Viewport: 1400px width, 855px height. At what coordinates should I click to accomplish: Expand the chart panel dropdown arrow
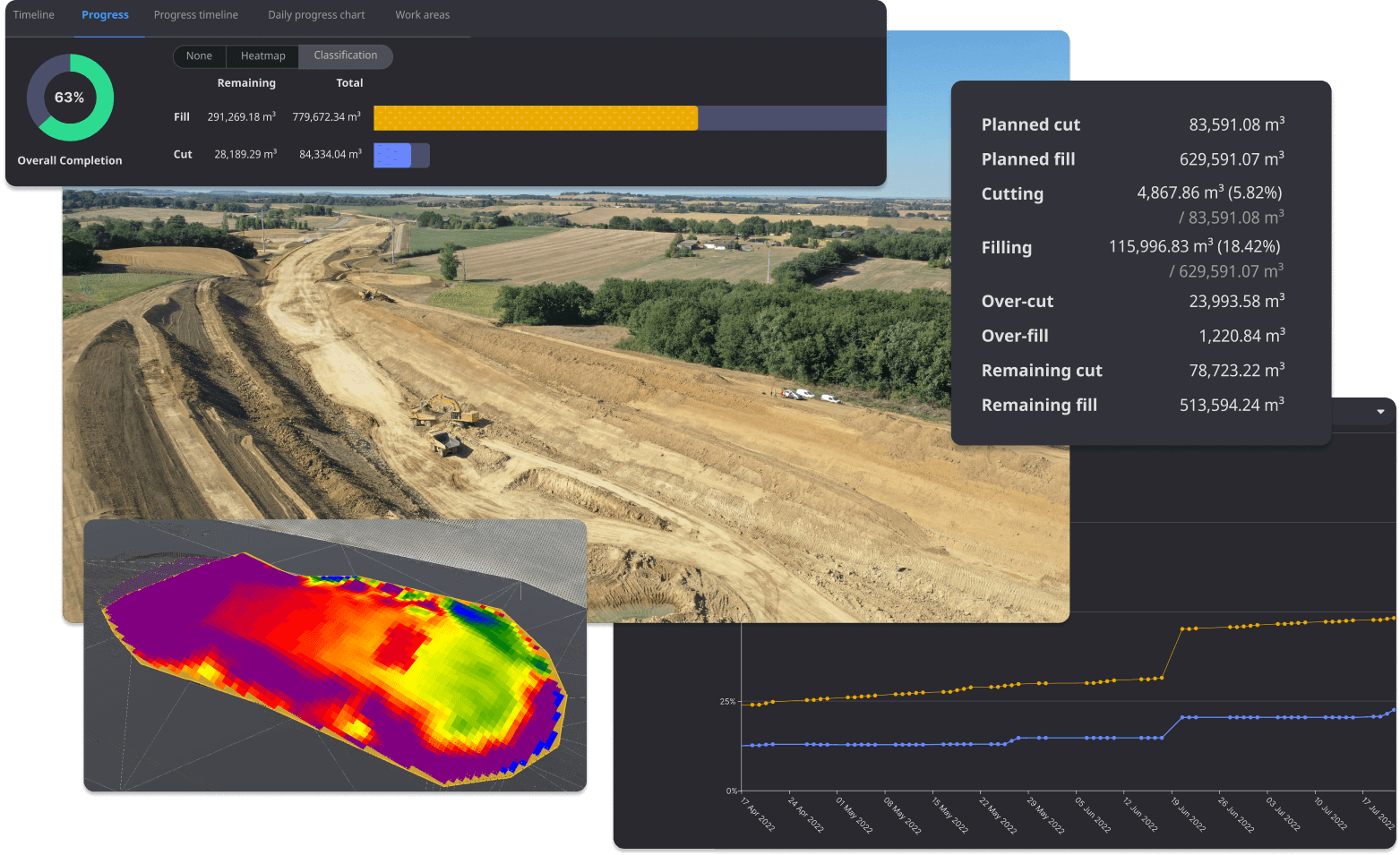[x=1380, y=412]
